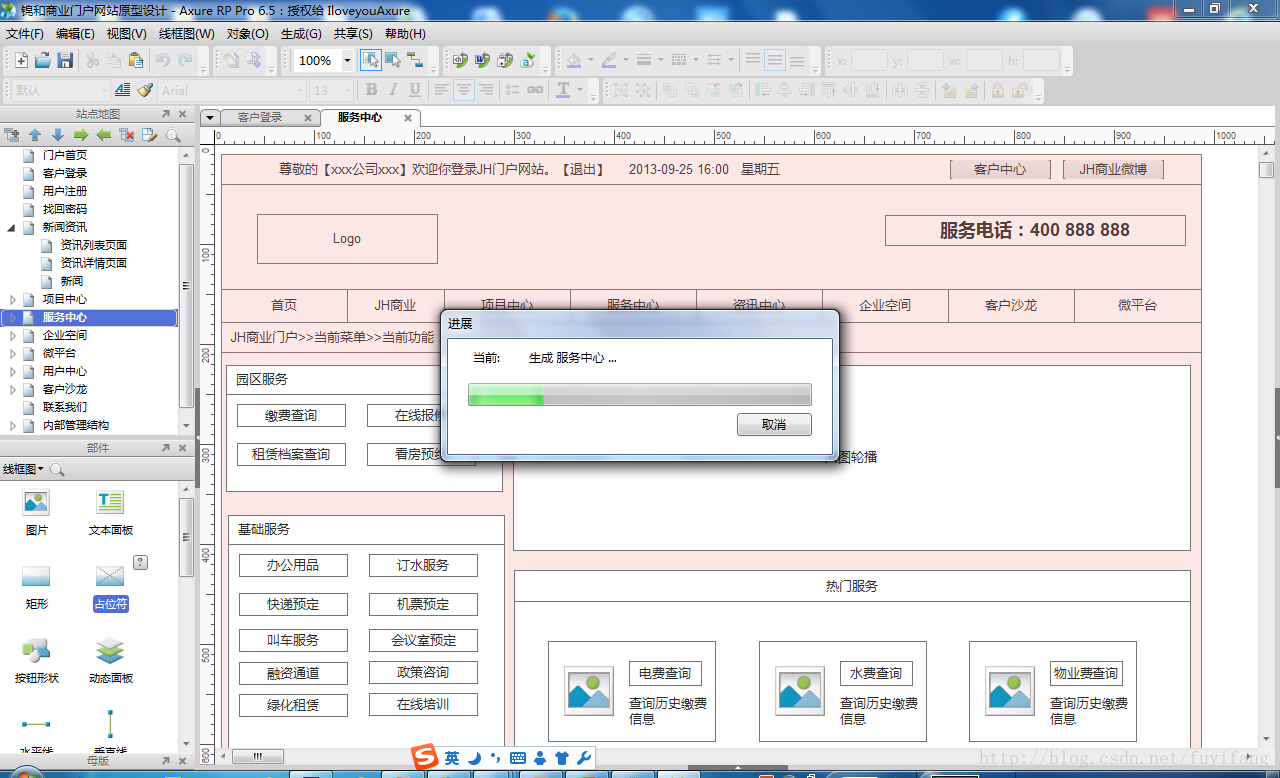
Task: Open the zoom level 100% dropdown
Action: pyautogui.click(x=347, y=60)
